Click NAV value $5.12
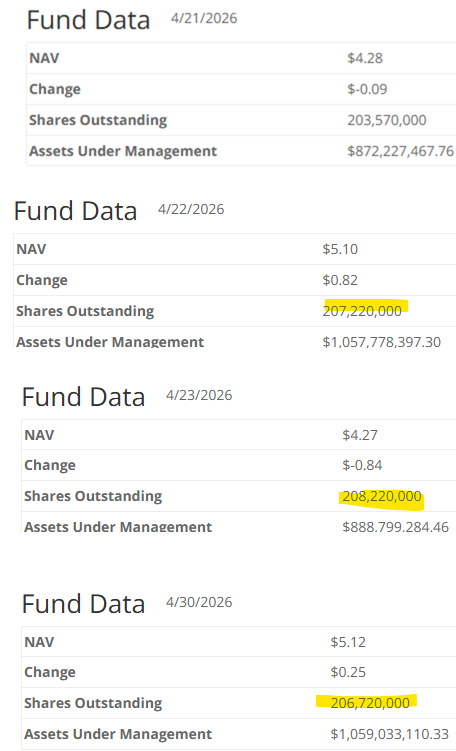 pos(348,642)
